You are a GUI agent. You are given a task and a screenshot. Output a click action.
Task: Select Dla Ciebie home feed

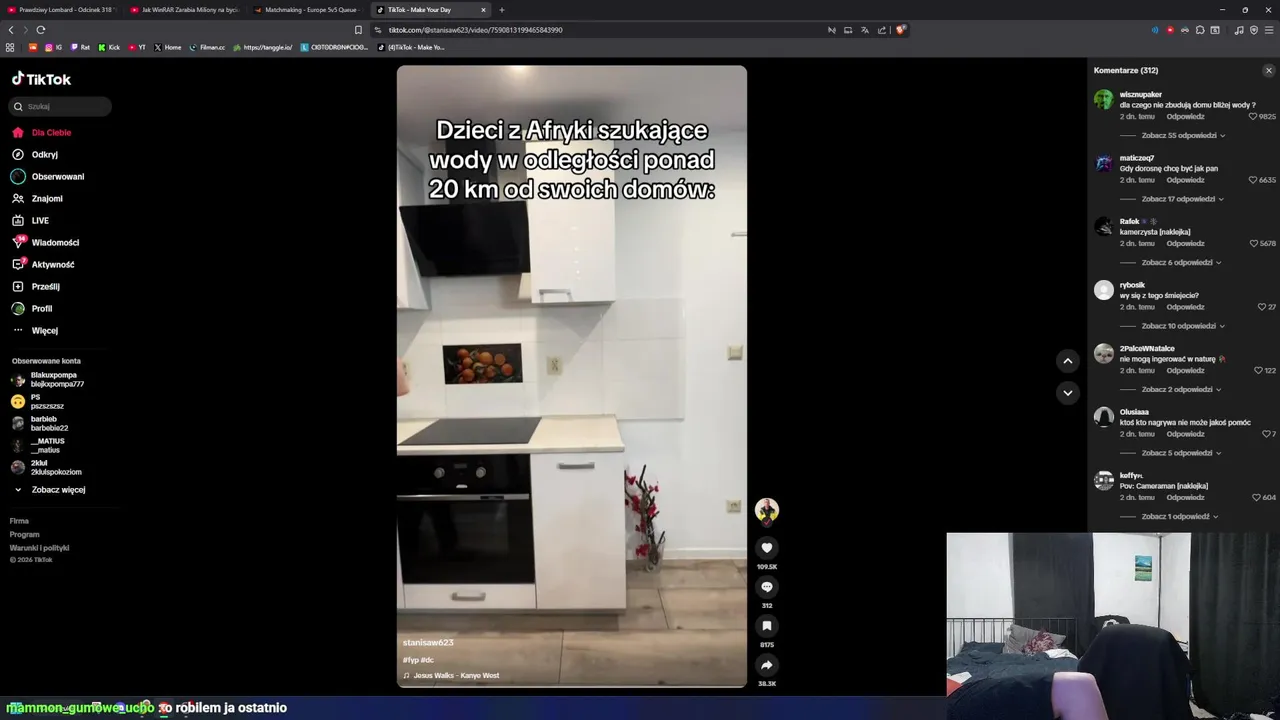[x=41, y=133]
